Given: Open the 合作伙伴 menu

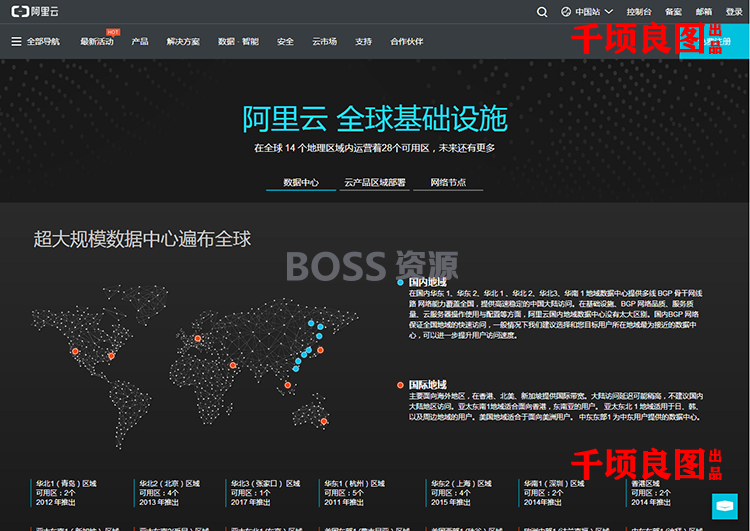Looking at the screenshot, I should (407, 42).
